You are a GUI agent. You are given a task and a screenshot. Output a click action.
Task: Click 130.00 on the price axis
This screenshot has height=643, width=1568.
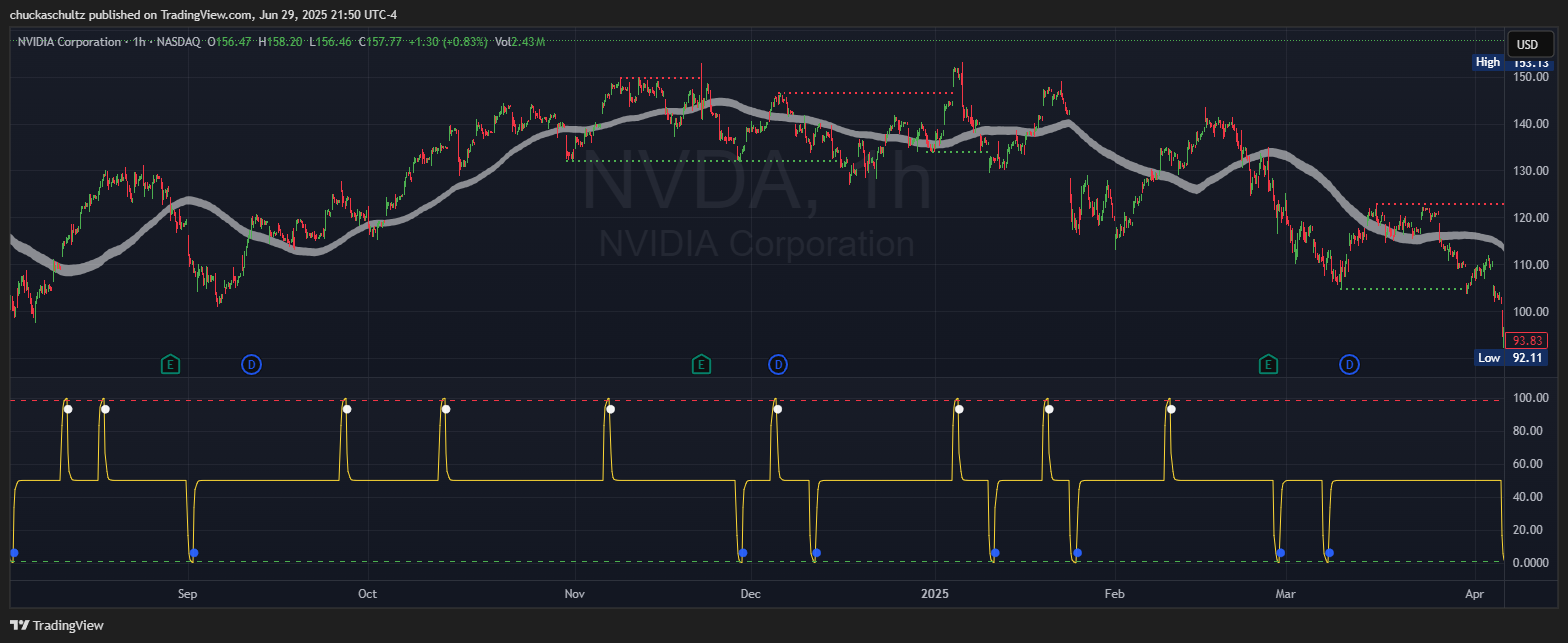1530,171
